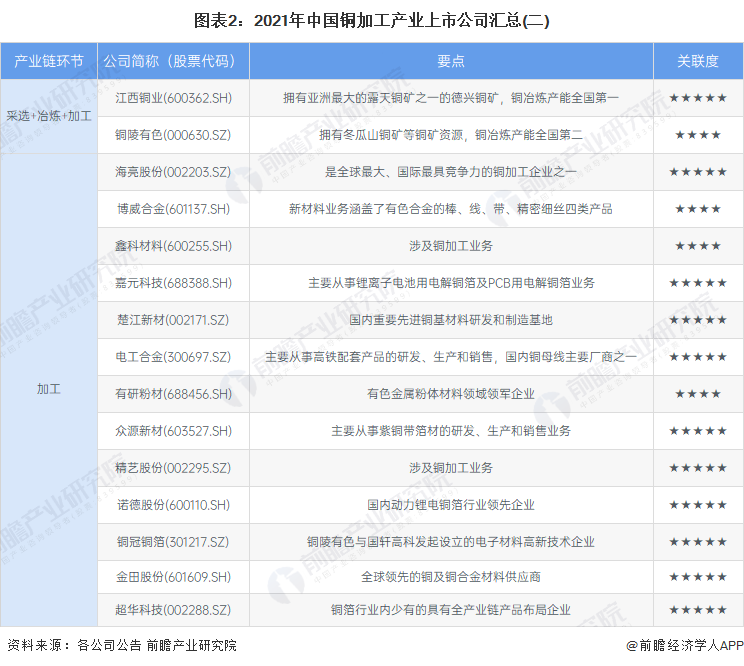
Task: Click 涉及铜加工业务 in the 鑫科材料 row
Action: (x=451, y=246)
